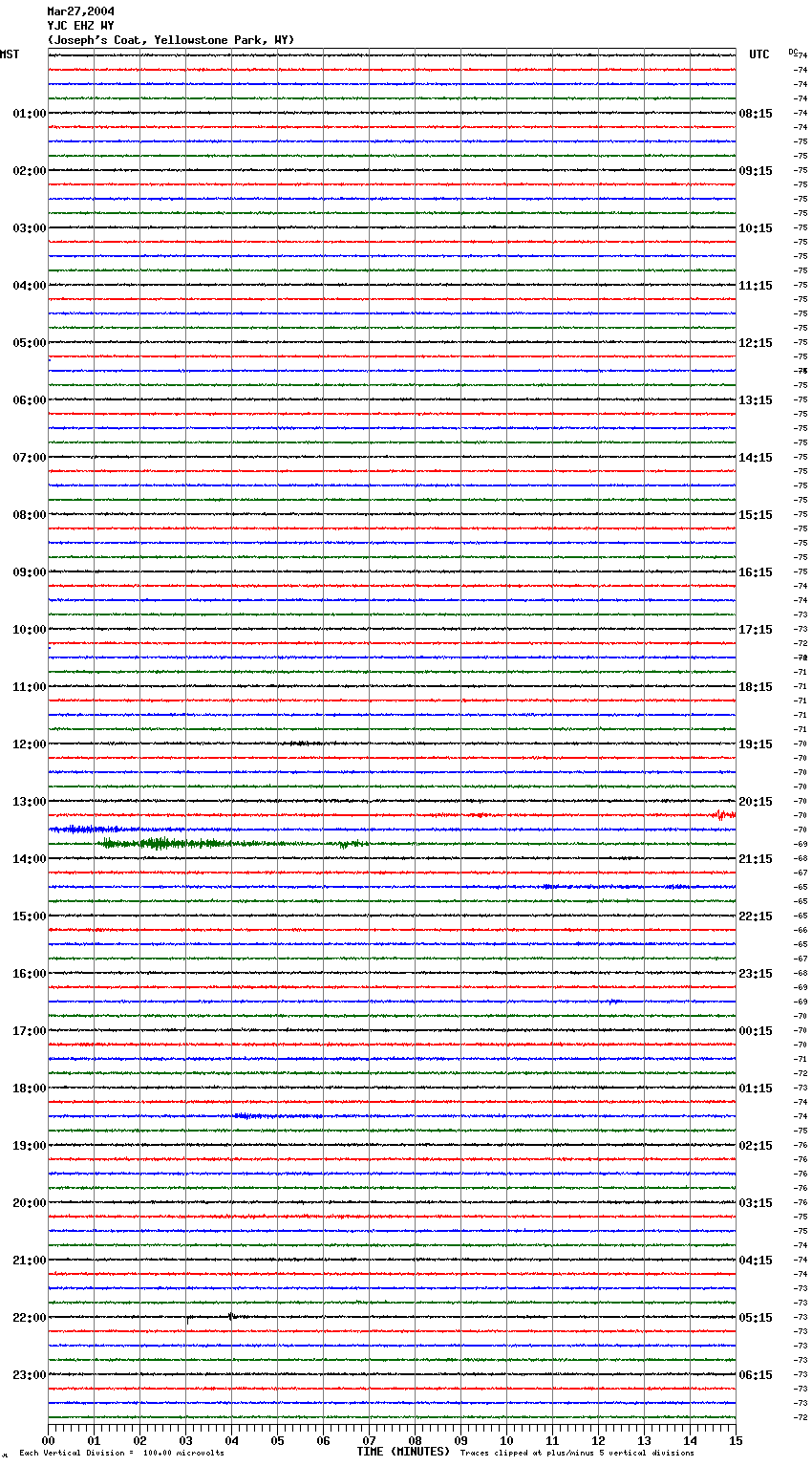Pick the UTC time label '02:15'
This screenshot has width=812, height=1466.
click(x=756, y=1146)
